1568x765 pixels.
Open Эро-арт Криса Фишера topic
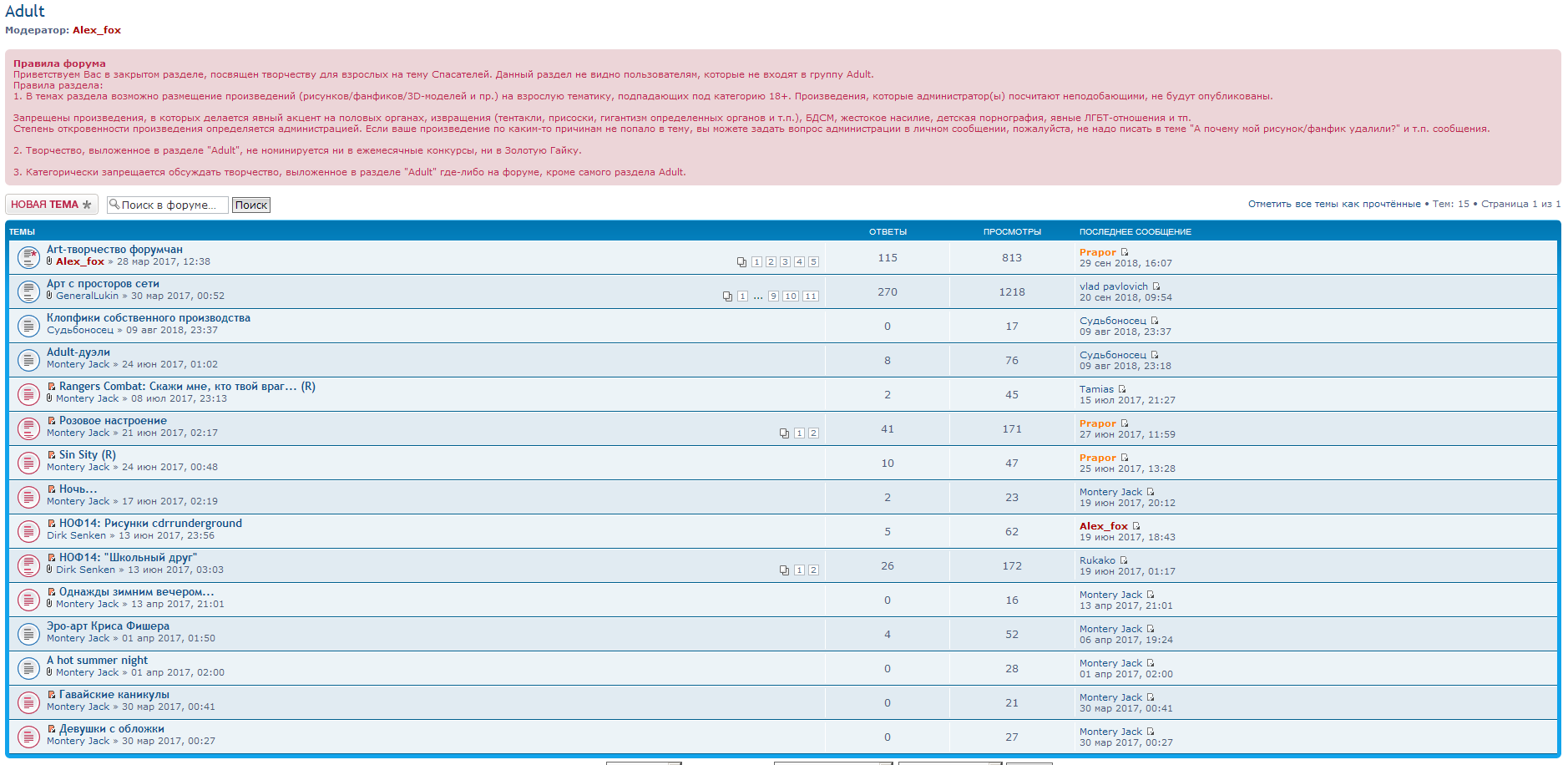[108, 626]
